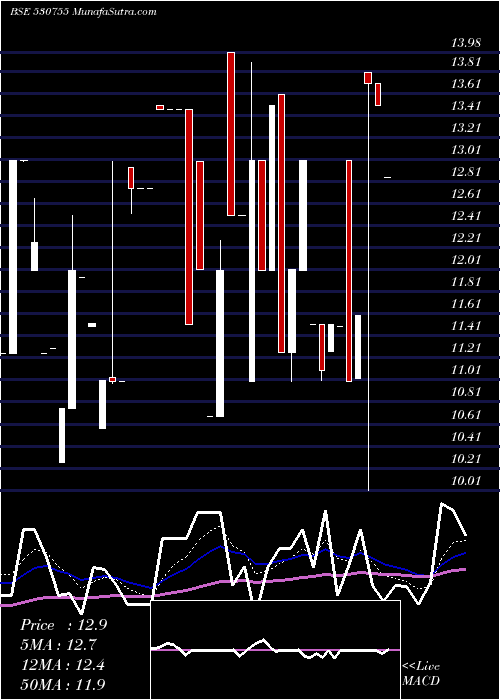Click the 11.81 price axis label
500x700 pixels.
467,282
